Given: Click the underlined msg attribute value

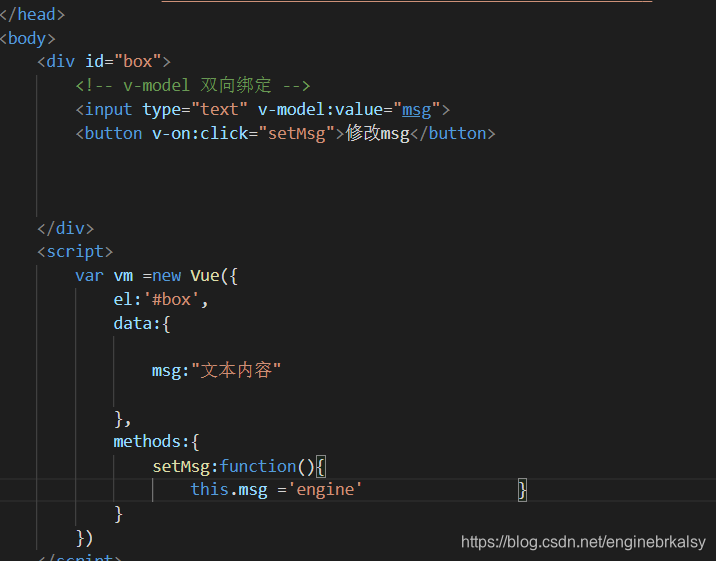Looking at the screenshot, I should 416,110.
